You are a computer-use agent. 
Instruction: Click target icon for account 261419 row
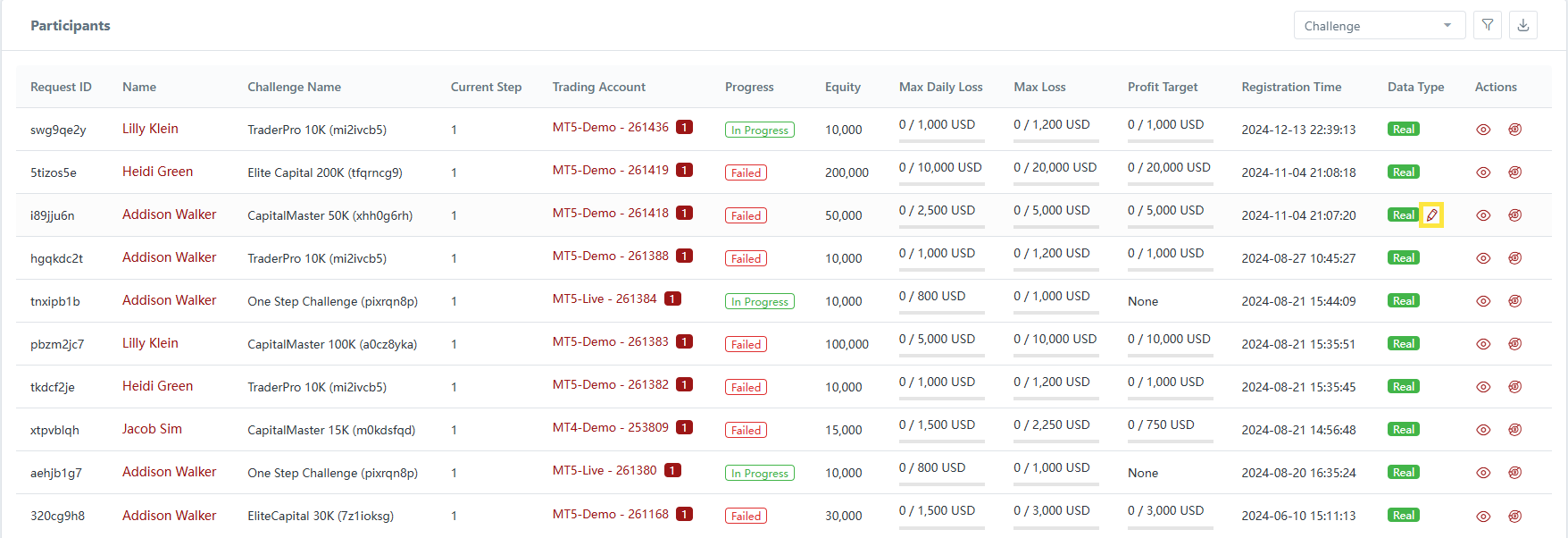click(1515, 172)
